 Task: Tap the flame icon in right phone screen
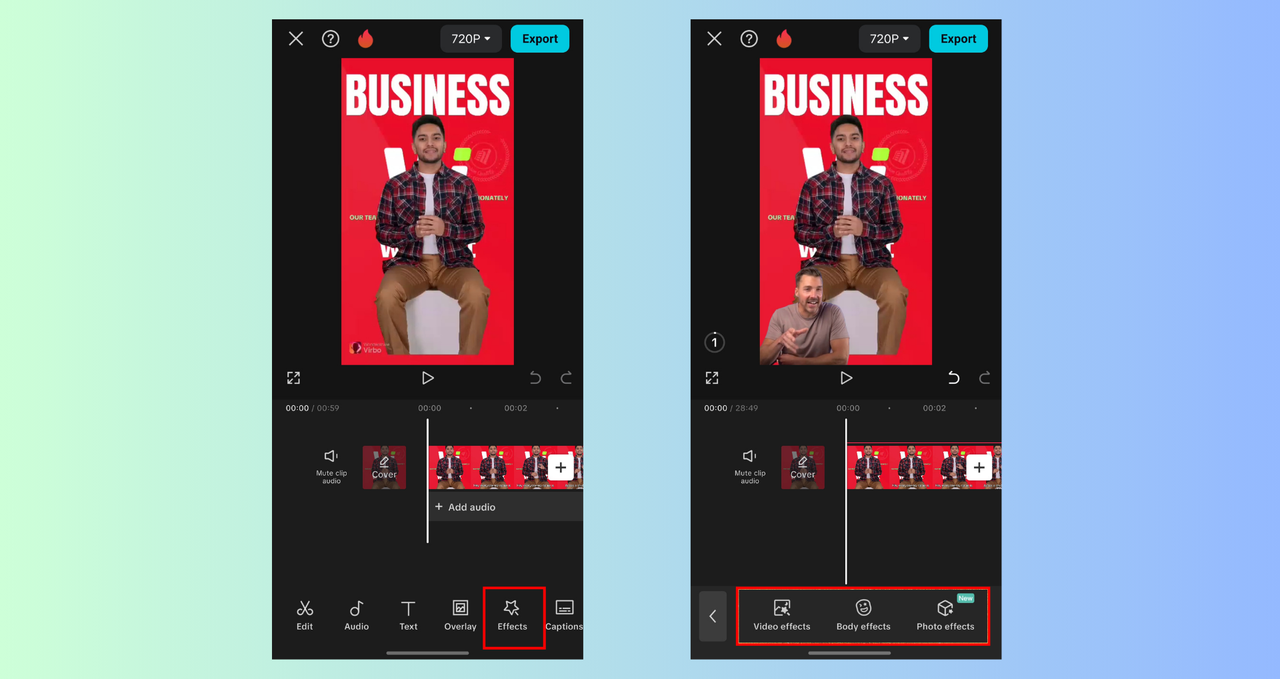click(x=784, y=39)
